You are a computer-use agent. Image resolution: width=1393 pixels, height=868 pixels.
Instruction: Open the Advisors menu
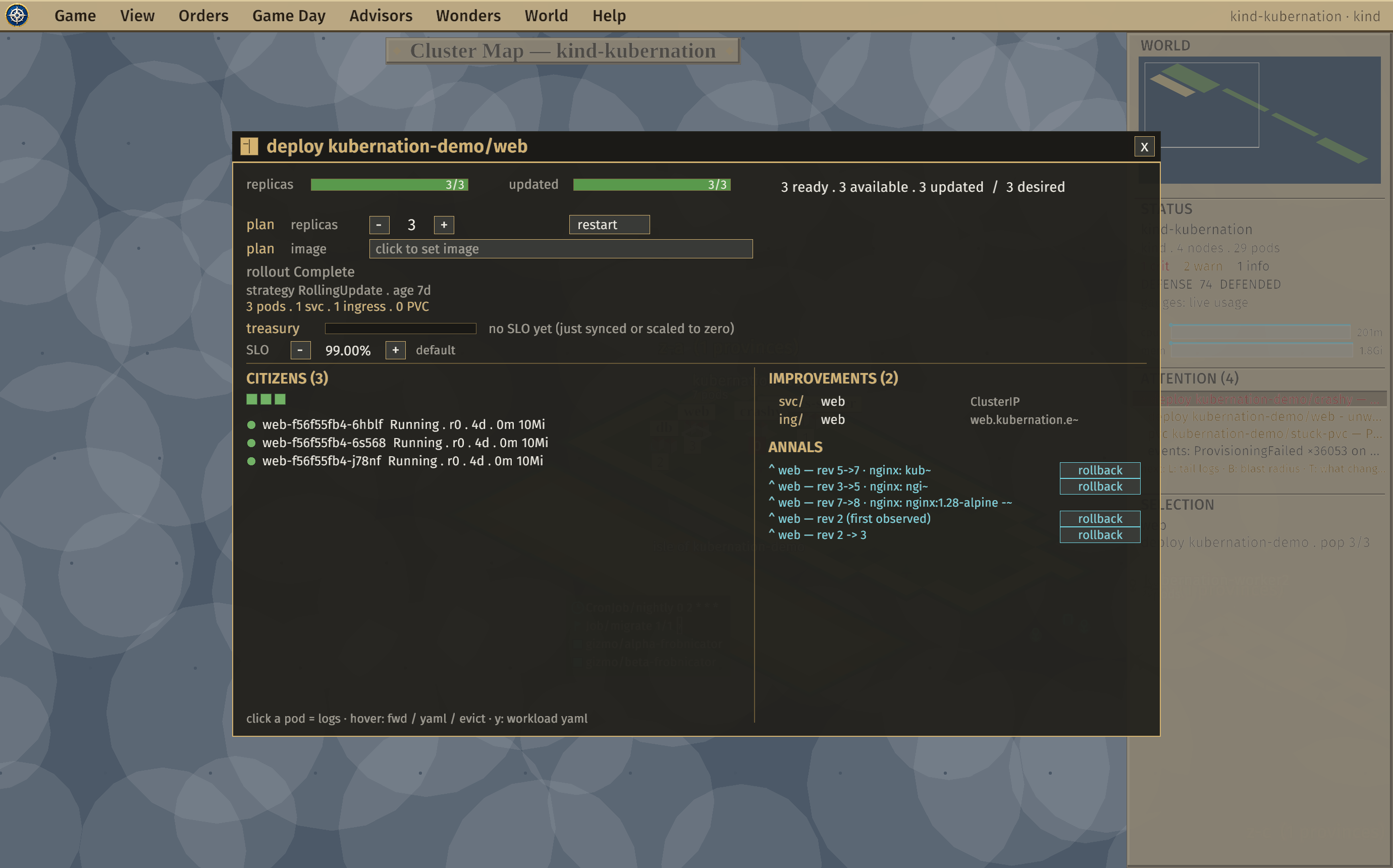pyautogui.click(x=381, y=16)
